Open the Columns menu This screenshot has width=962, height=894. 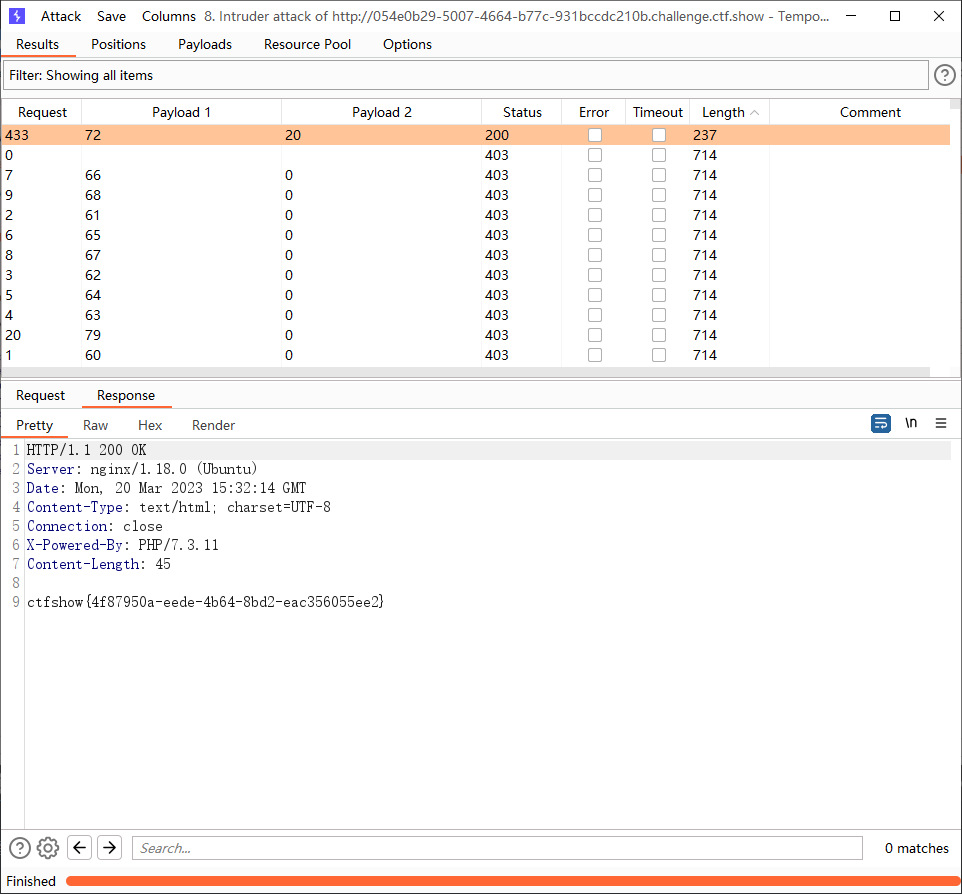click(169, 17)
